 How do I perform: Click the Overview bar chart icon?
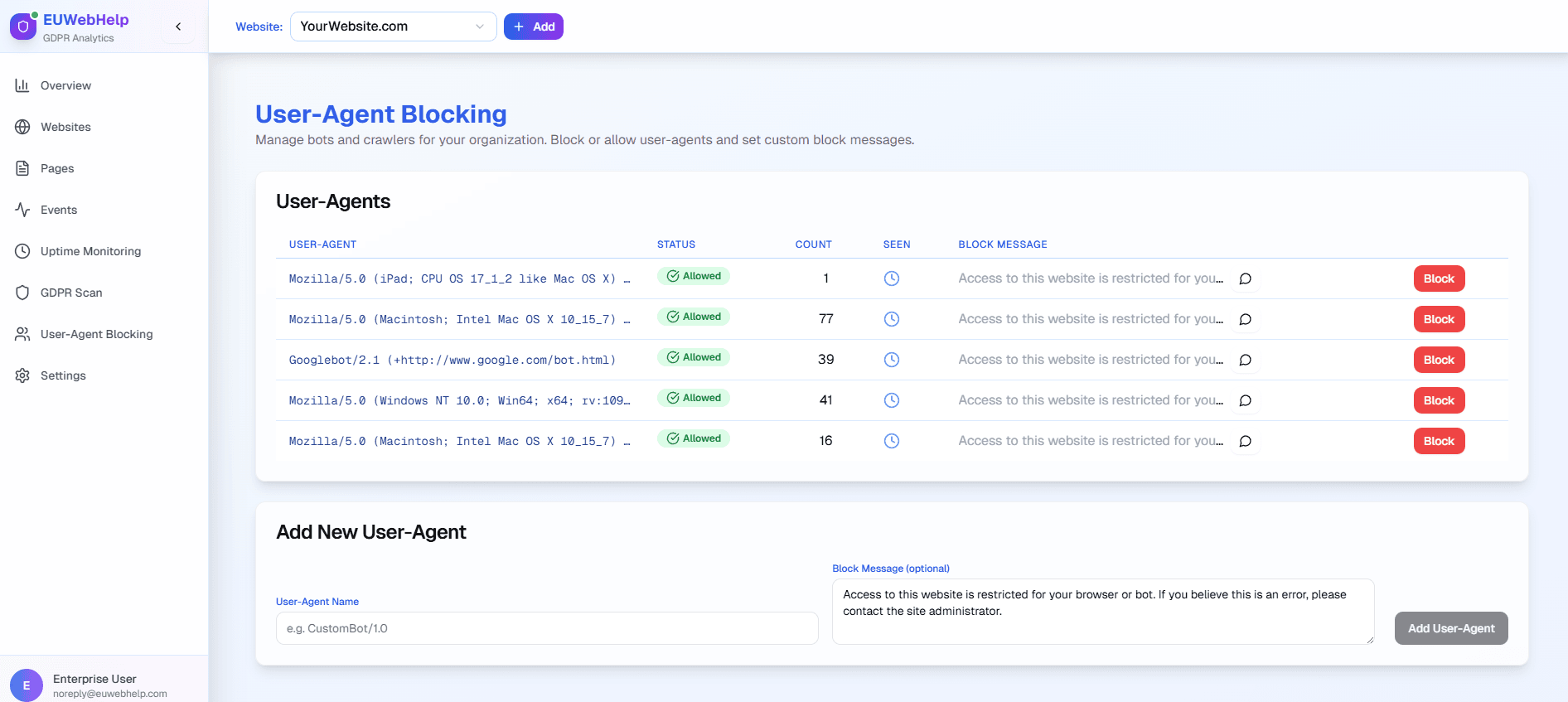click(x=22, y=85)
